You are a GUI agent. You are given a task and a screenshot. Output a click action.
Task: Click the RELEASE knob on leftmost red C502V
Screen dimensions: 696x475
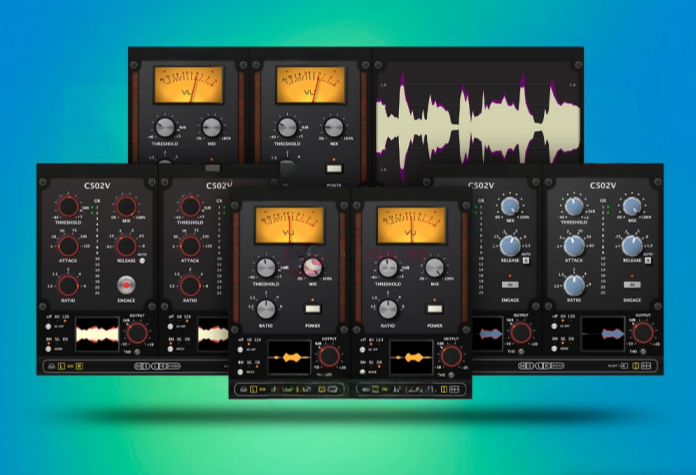pos(126,246)
